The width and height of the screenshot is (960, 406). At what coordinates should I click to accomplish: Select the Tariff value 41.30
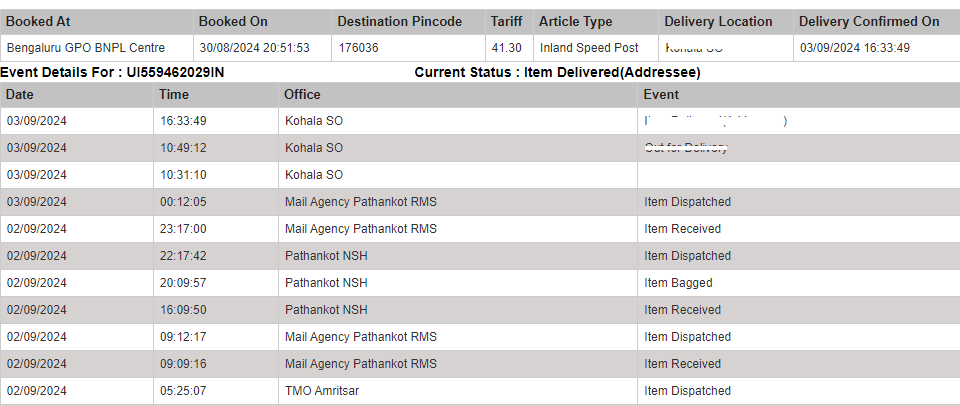(x=509, y=48)
